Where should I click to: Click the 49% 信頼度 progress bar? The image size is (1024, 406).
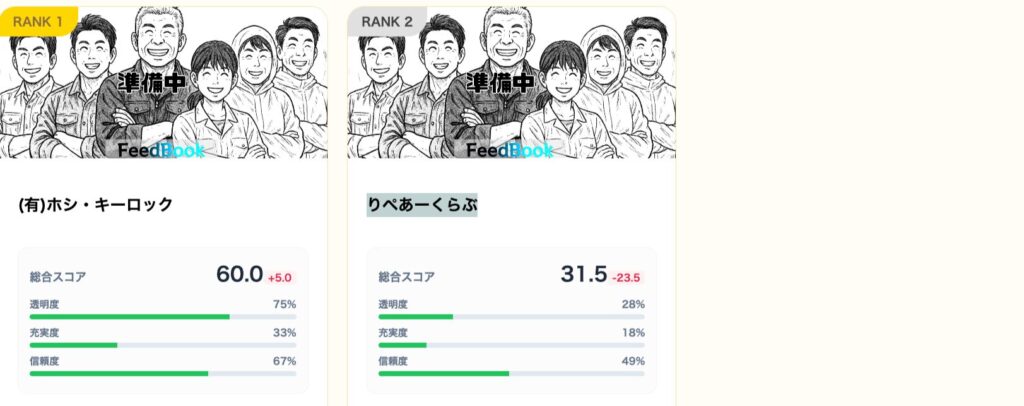tap(511, 373)
